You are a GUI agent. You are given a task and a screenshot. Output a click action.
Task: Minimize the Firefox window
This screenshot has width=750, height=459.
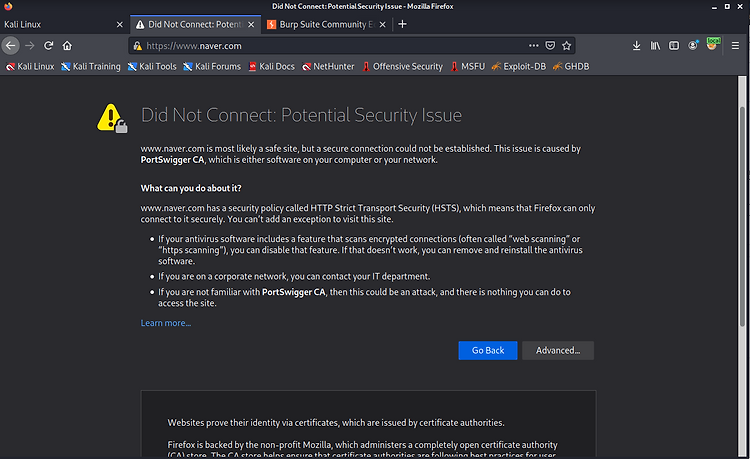point(714,7)
